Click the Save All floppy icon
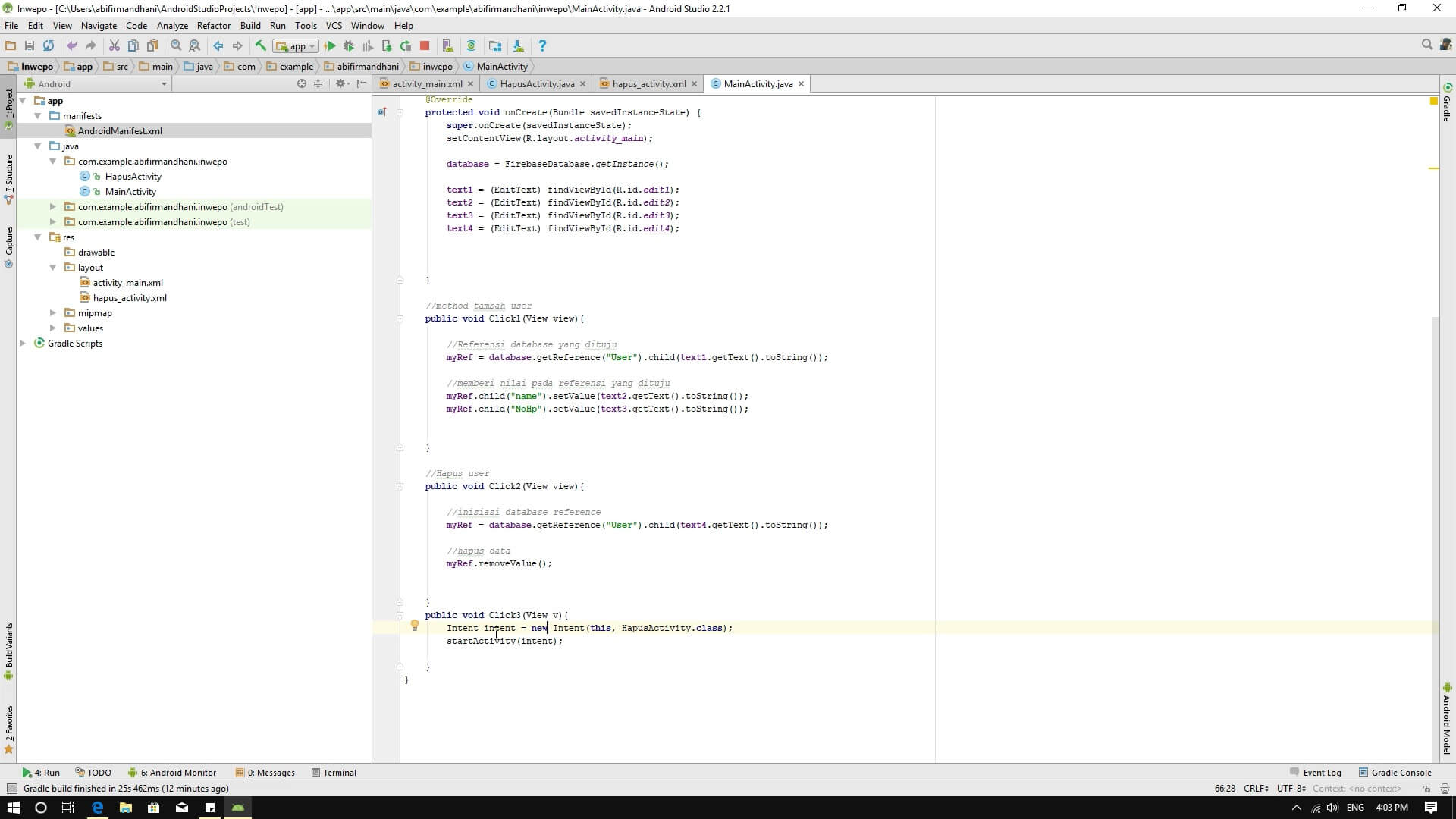 click(x=30, y=46)
